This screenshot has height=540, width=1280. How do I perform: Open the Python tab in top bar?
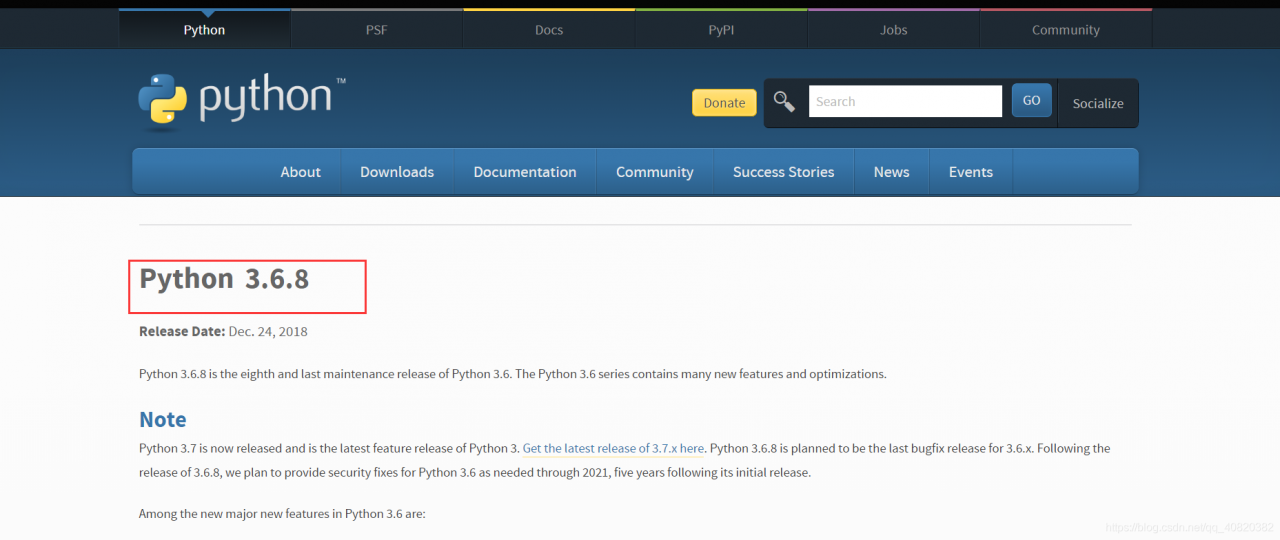(x=204, y=29)
